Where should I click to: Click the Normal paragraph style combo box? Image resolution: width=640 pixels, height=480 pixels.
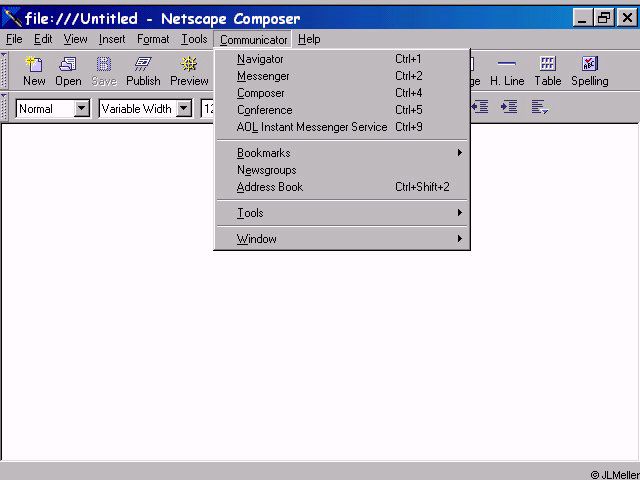click(53, 109)
